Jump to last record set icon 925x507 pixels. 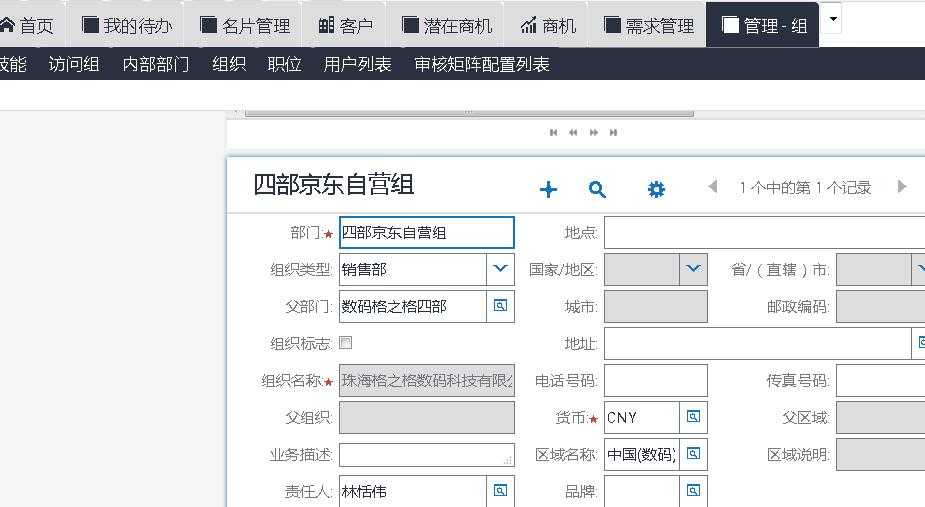[x=614, y=132]
